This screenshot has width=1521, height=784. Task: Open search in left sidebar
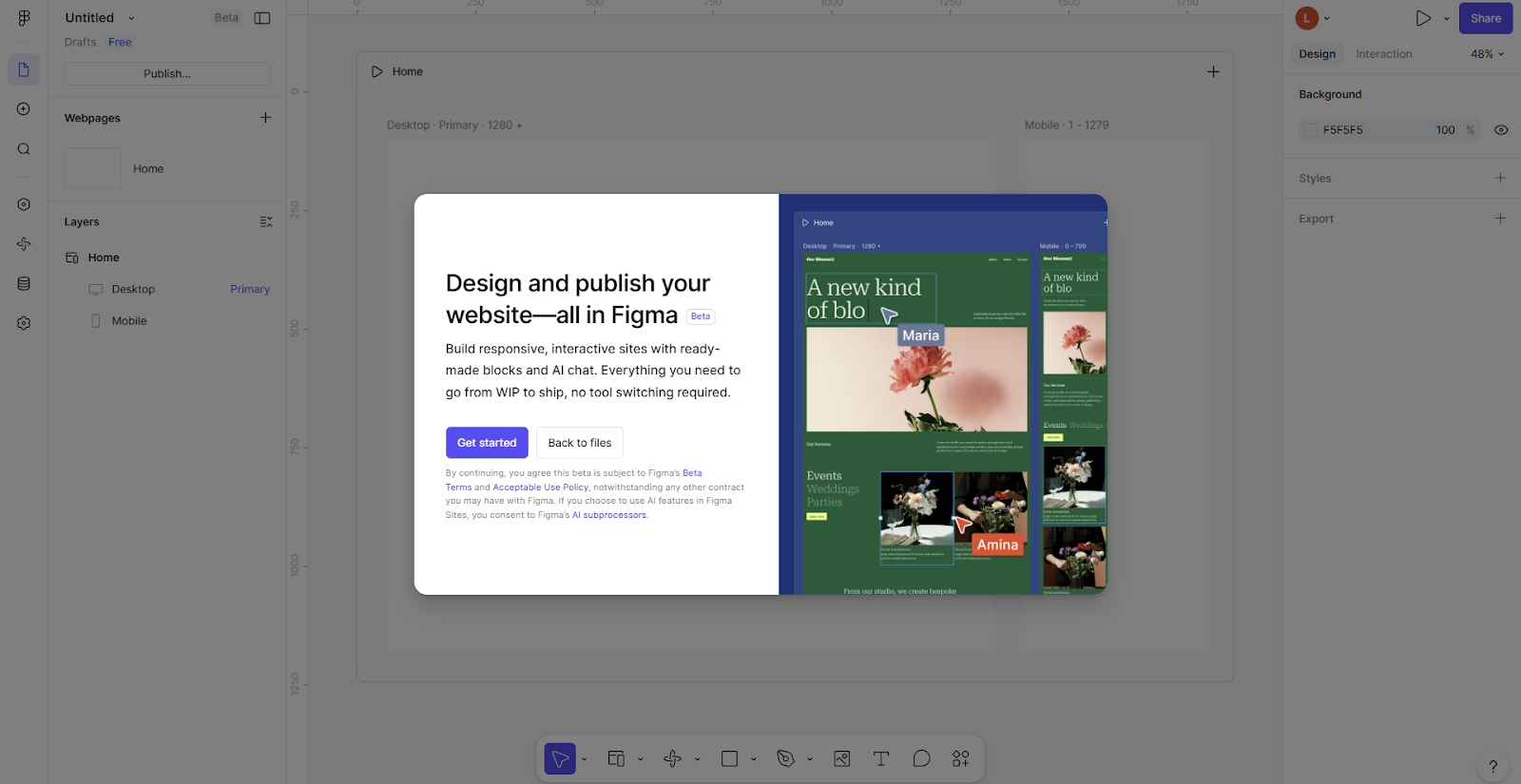click(x=24, y=149)
